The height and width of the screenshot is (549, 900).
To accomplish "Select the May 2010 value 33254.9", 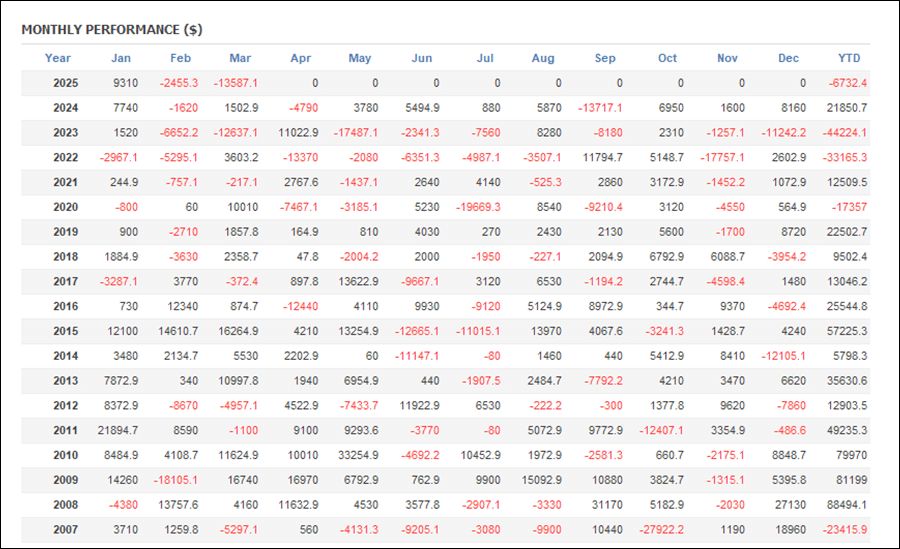I will 356,455.
